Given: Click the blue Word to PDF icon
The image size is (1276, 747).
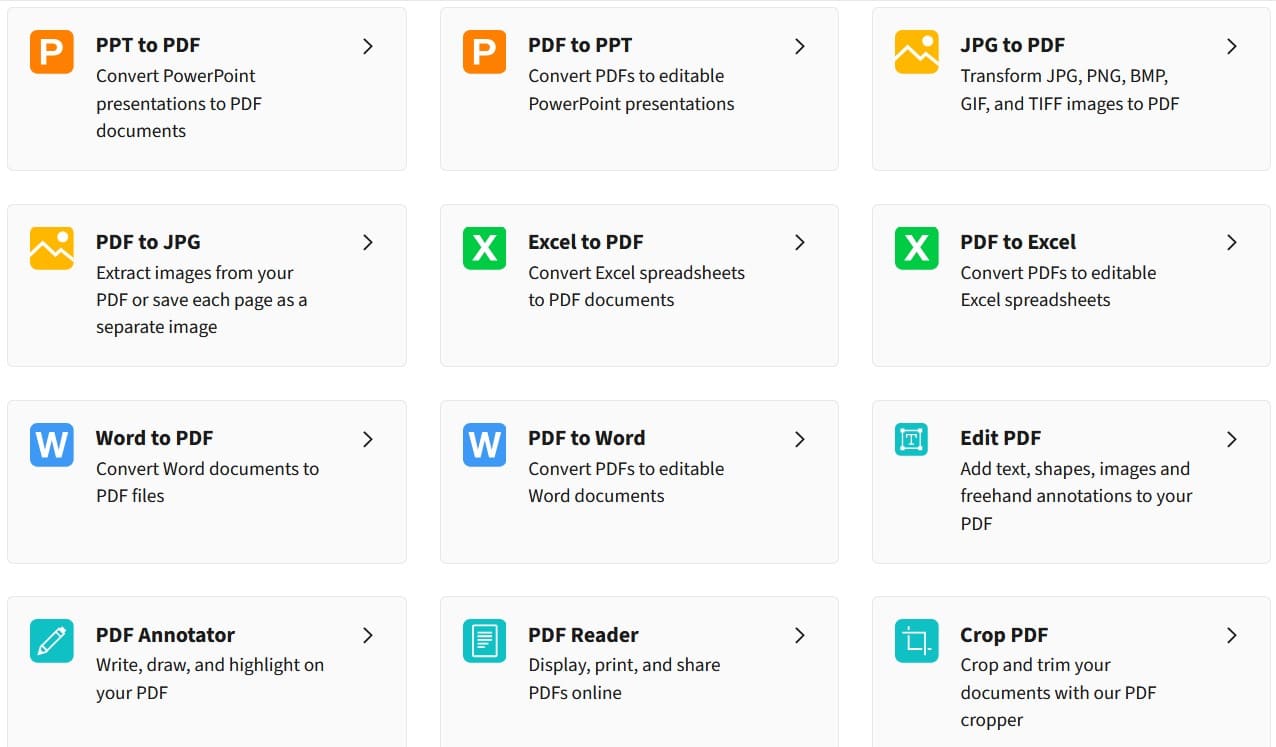Looking at the screenshot, I should [x=52, y=444].
